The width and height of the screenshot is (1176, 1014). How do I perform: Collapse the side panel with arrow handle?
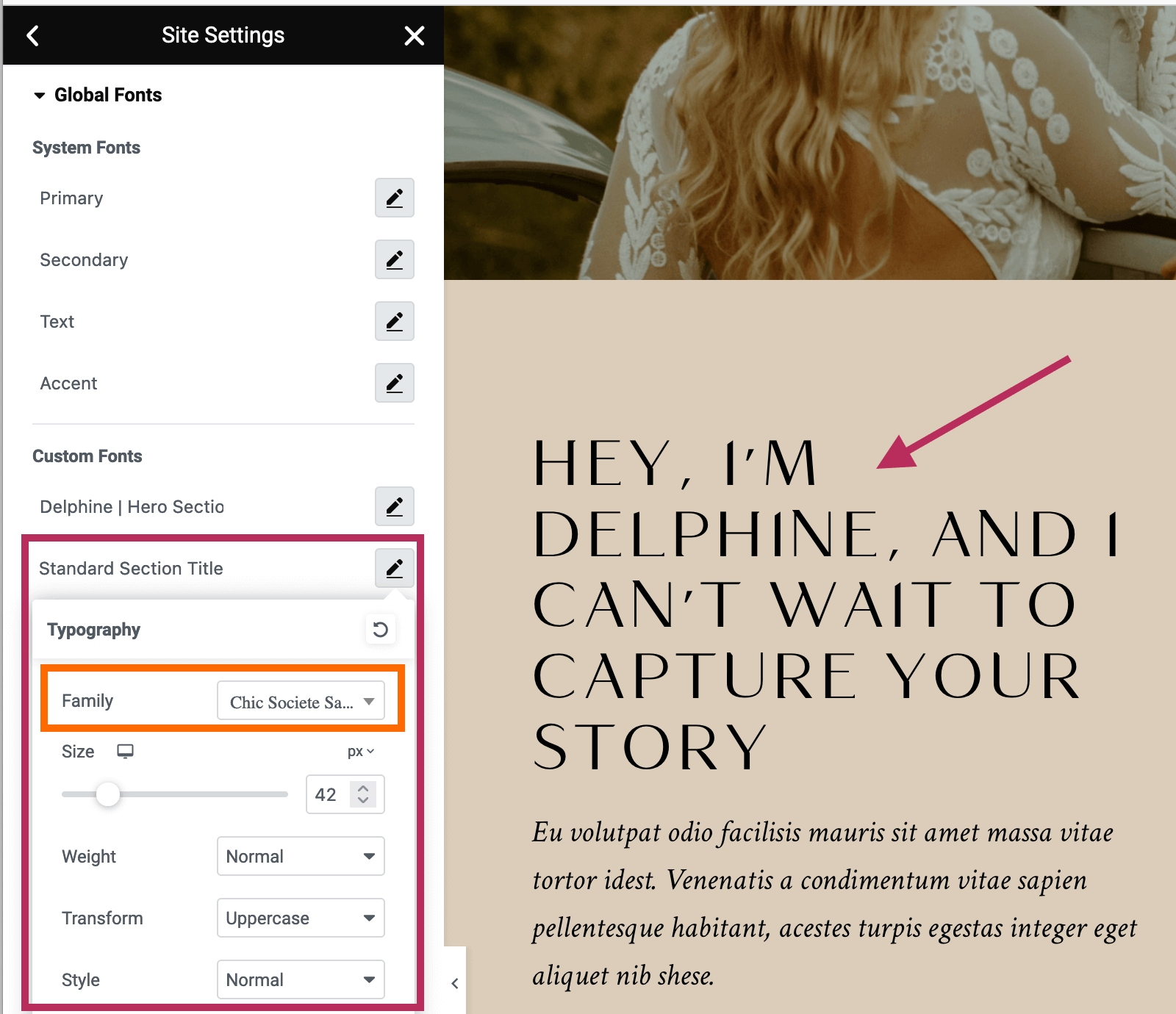tap(455, 983)
